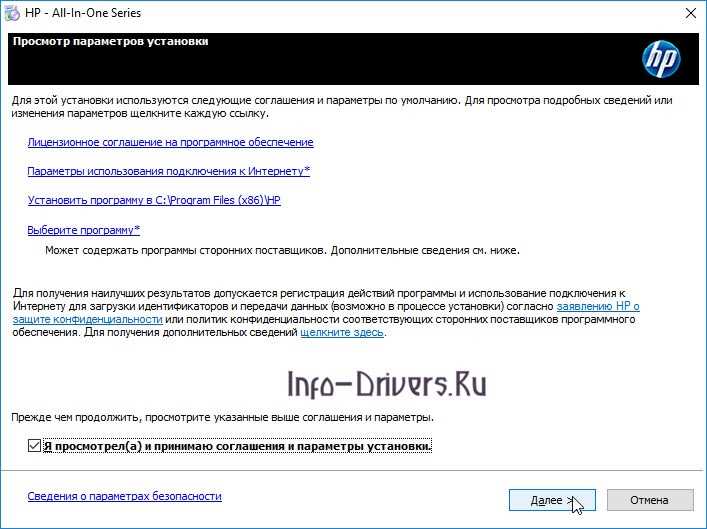Image resolution: width=707 pixels, height=529 pixels.
Task: Open the HP privacy statement link
Action: point(598,306)
